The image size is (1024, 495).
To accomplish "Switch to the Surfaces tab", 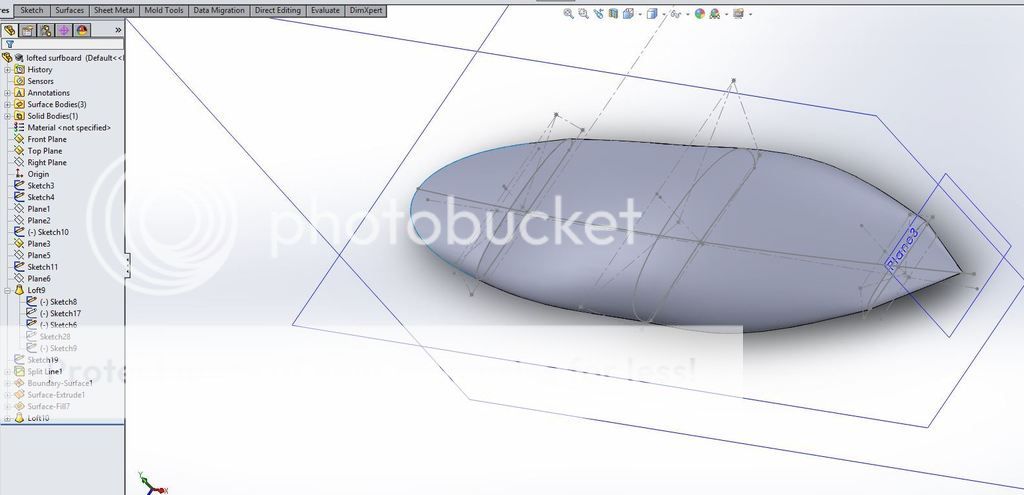I will coord(69,10).
